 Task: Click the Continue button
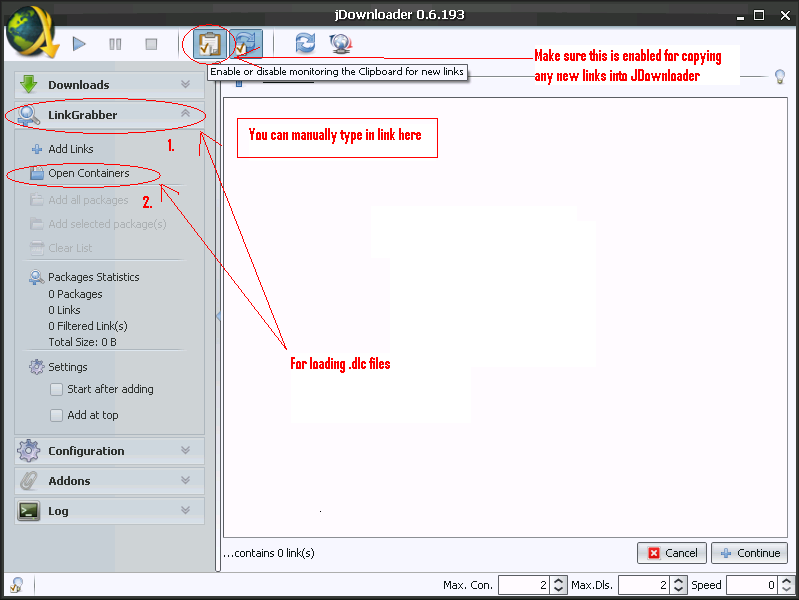[x=750, y=553]
